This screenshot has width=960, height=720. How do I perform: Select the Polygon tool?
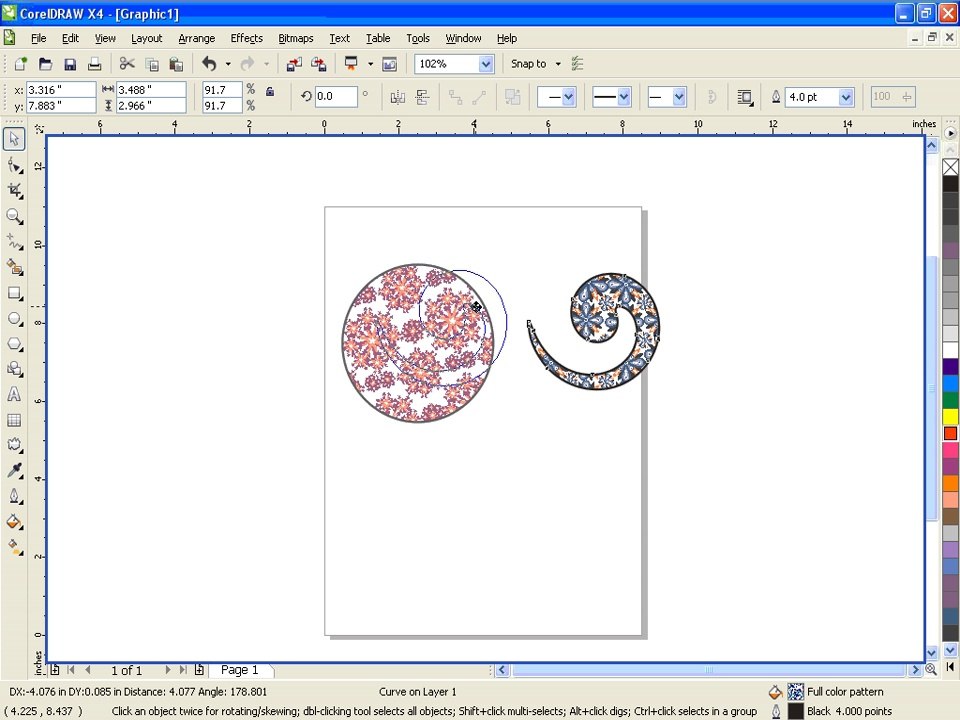pyautogui.click(x=14, y=344)
